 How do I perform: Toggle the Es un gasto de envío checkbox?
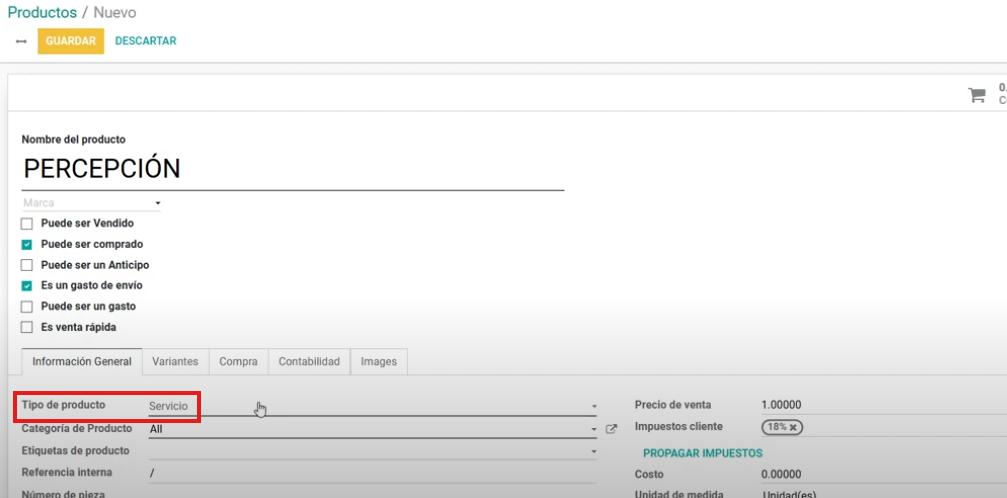pyautogui.click(x=27, y=286)
